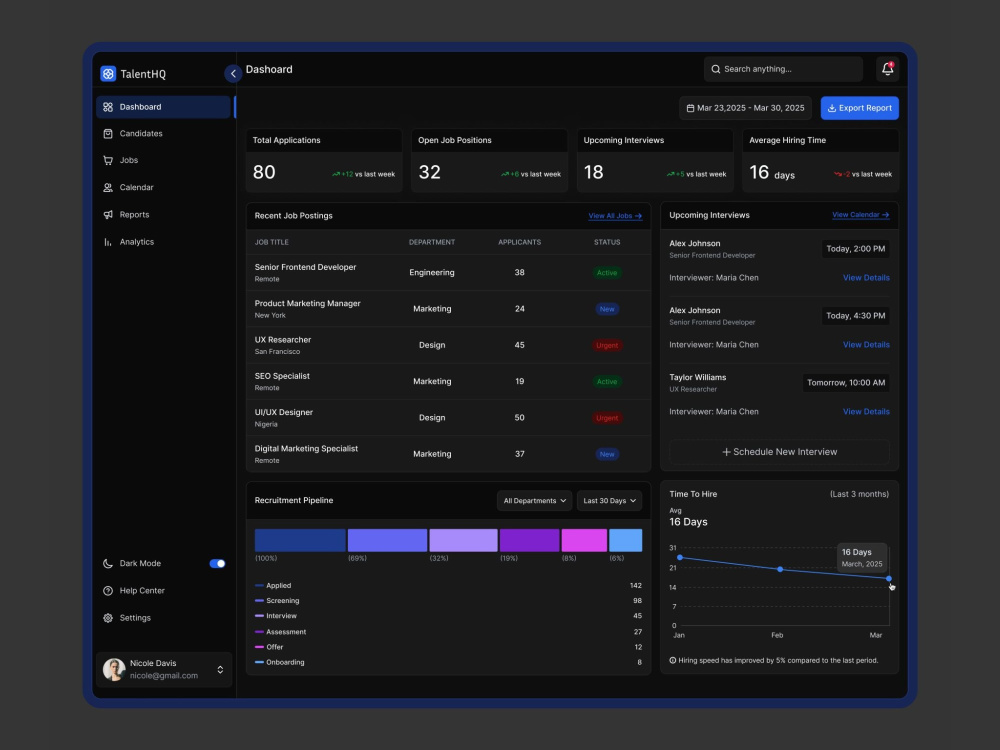This screenshot has height=750, width=1000.
Task: Click Nicole Davis profile avatar
Action: coord(114,670)
